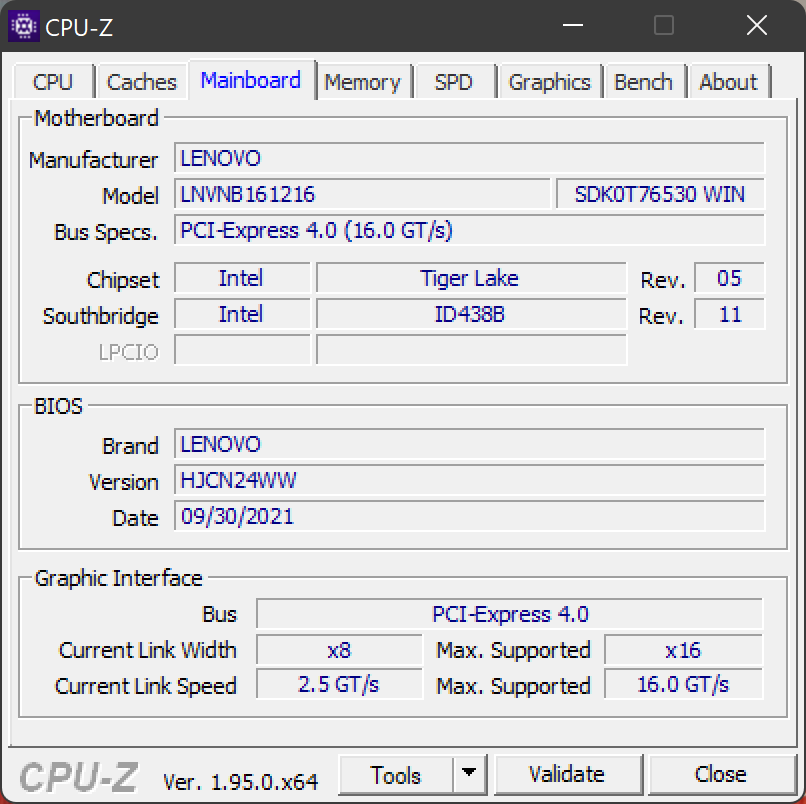Viewport: 806px width, 804px height.
Task: Click Max Supported link width x16
Action: 684,650
